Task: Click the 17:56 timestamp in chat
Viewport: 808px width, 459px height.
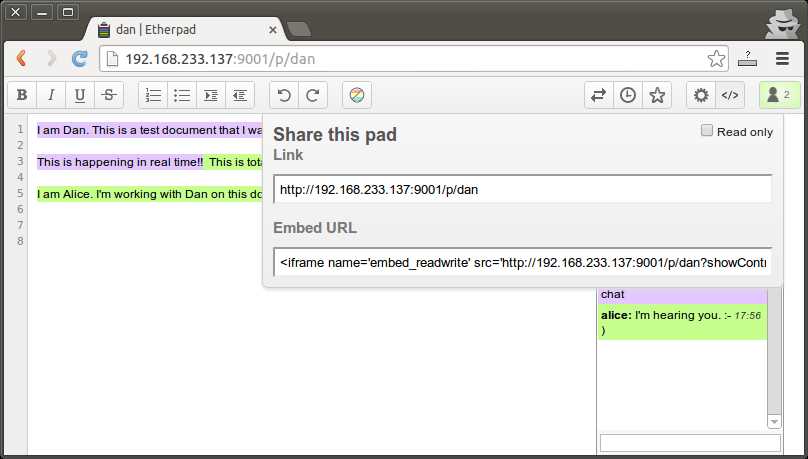Action: [x=747, y=315]
